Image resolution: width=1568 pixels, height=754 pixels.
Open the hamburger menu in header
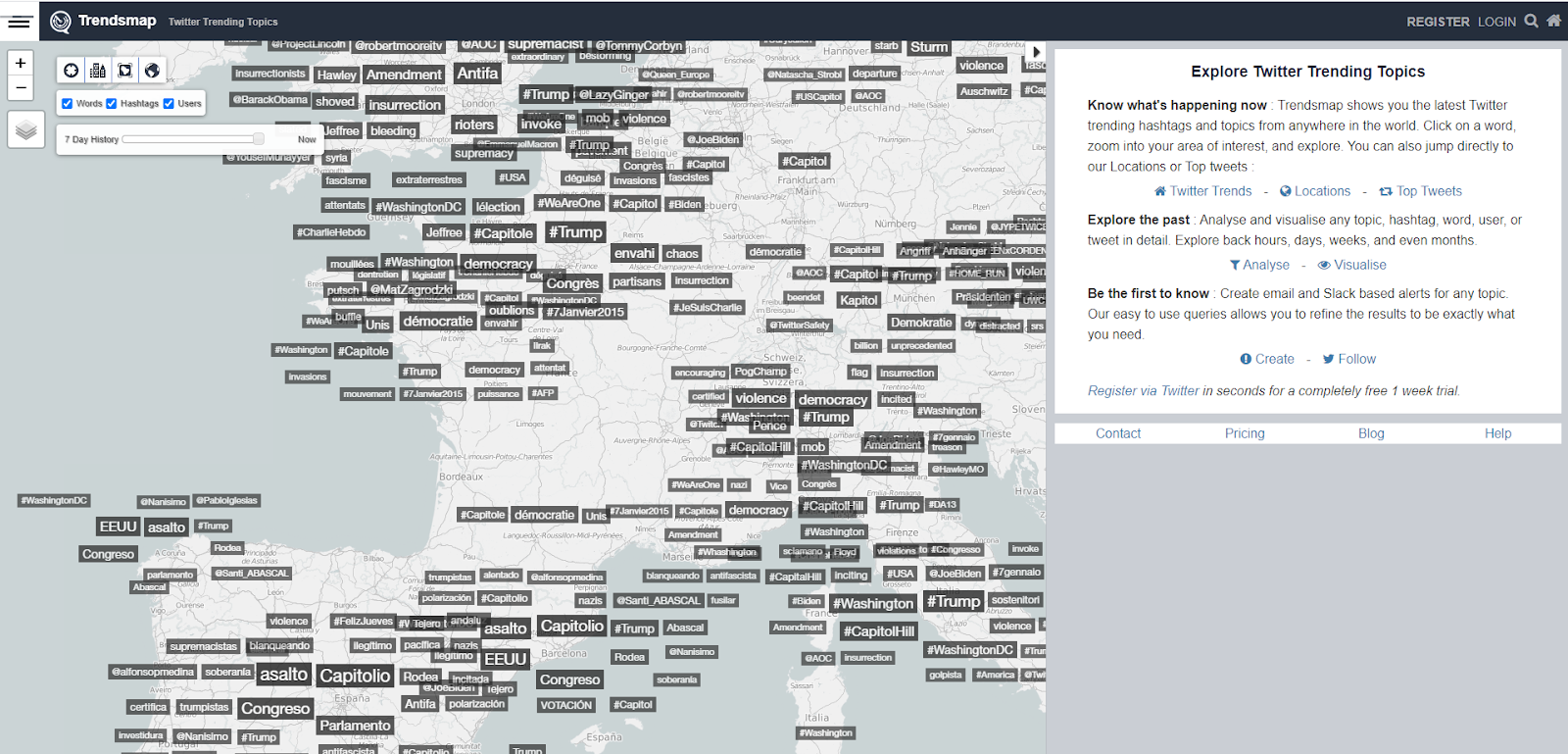(x=20, y=22)
